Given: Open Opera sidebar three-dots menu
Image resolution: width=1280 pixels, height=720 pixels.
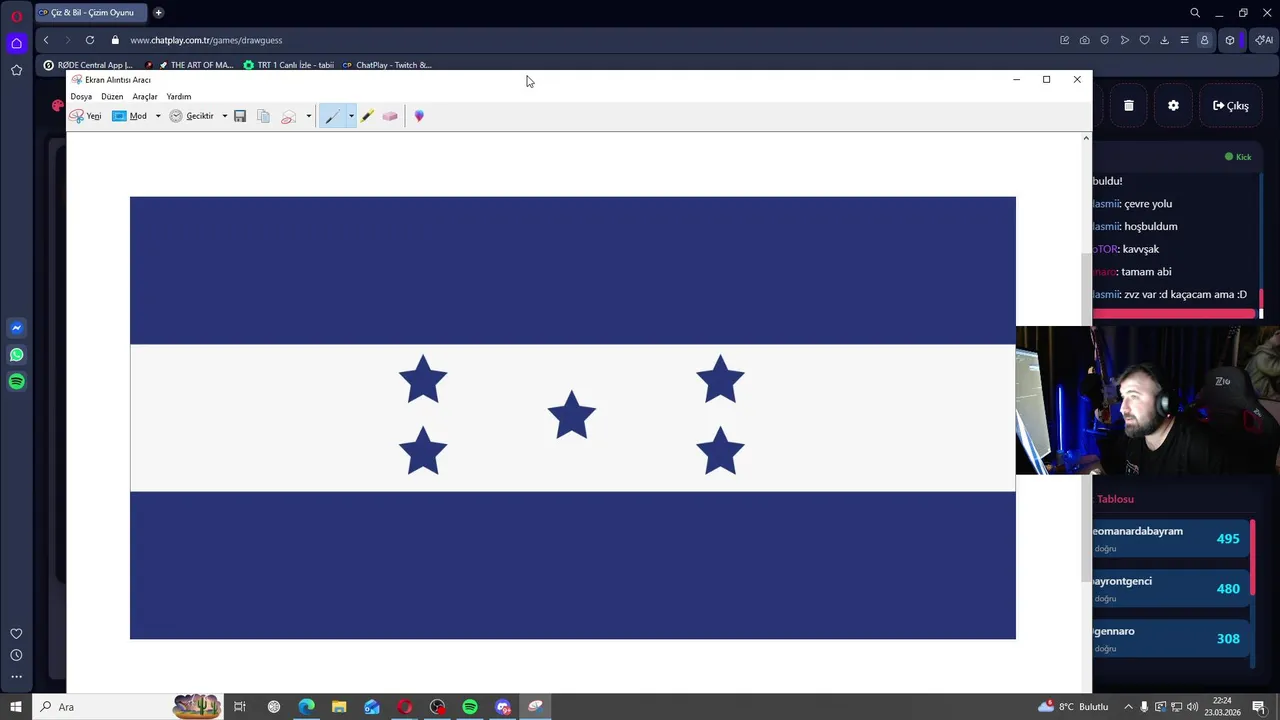Looking at the screenshot, I should point(16,677).
